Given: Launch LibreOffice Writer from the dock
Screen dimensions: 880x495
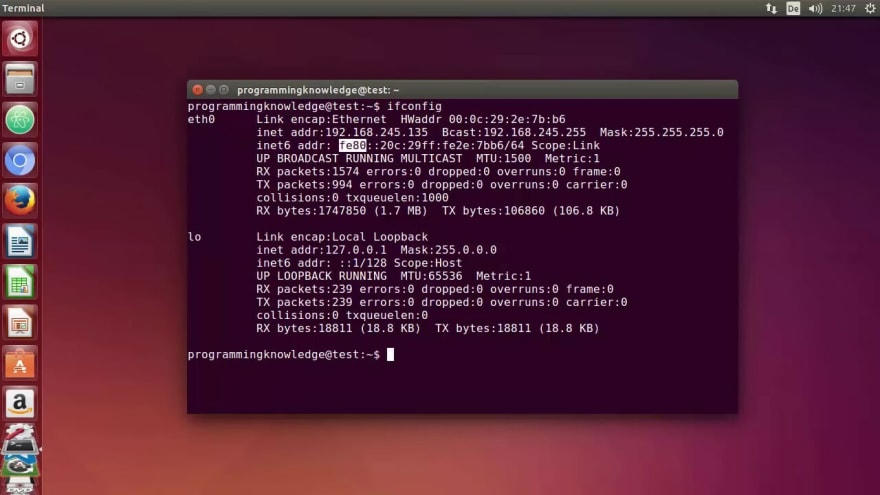Looking at the screenshot, I should [x=20, y=241].
